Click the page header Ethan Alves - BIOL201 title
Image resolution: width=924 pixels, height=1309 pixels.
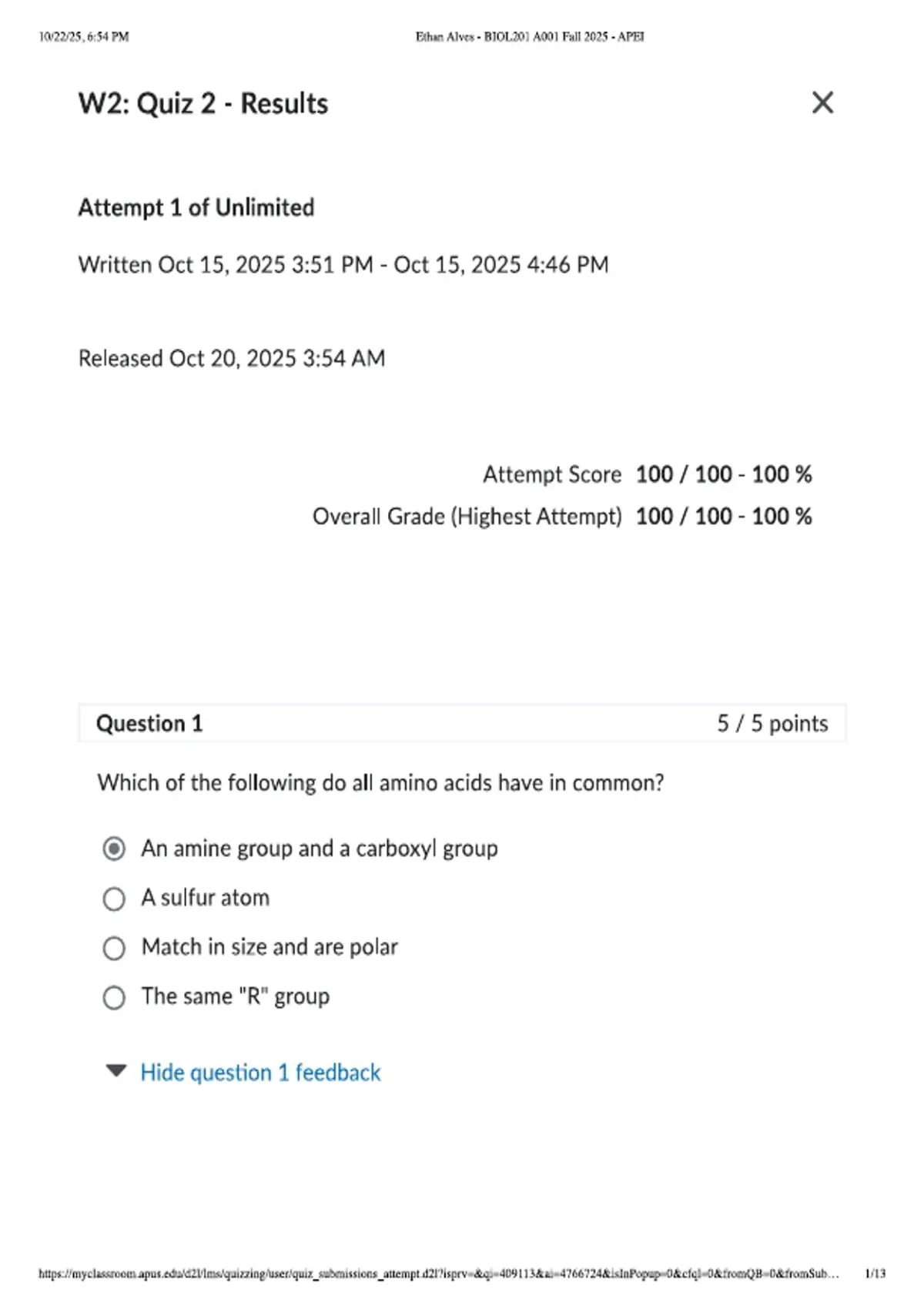pos(530,36)
